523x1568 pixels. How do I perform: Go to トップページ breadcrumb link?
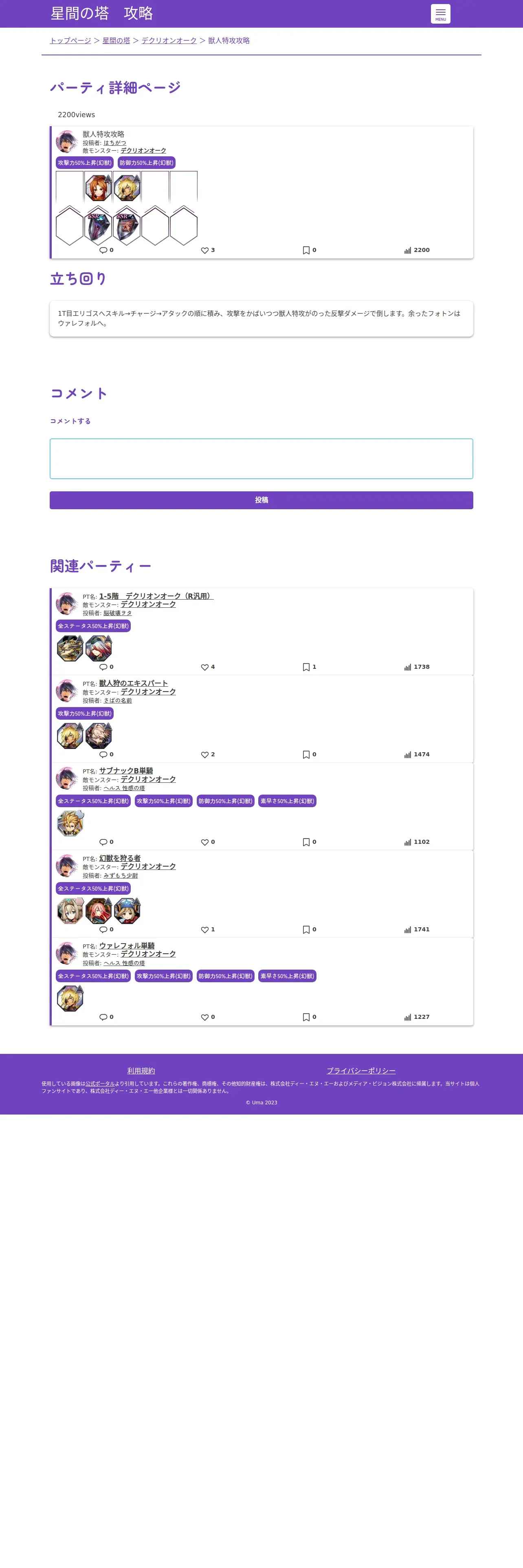coord(70,41)
